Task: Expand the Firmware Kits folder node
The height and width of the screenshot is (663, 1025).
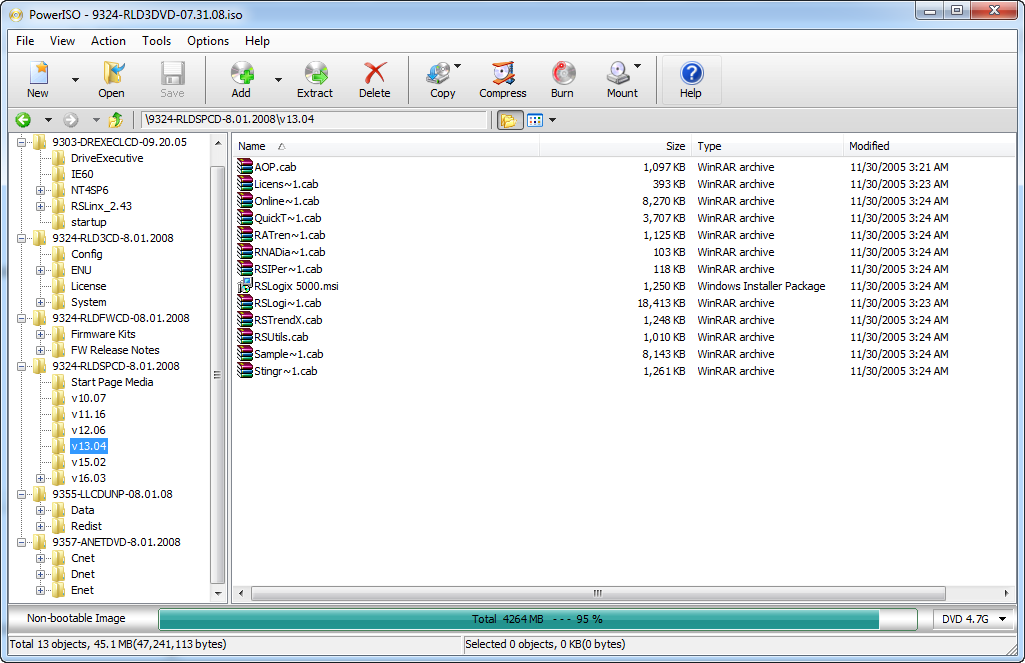Action: 41,334
